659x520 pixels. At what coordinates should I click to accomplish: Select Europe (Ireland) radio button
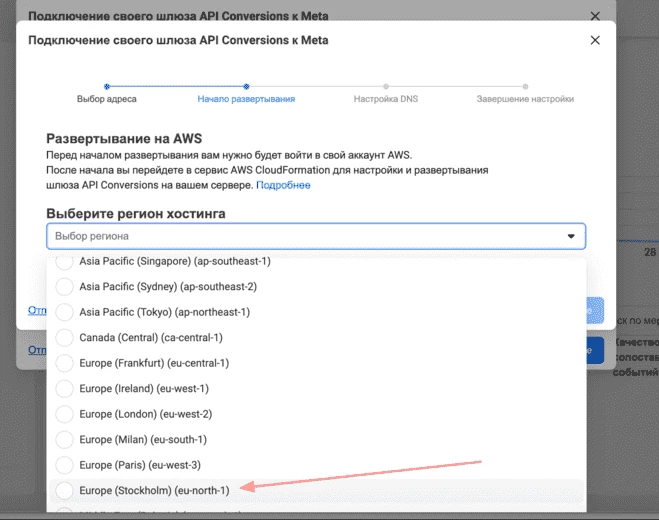(64, 389)
